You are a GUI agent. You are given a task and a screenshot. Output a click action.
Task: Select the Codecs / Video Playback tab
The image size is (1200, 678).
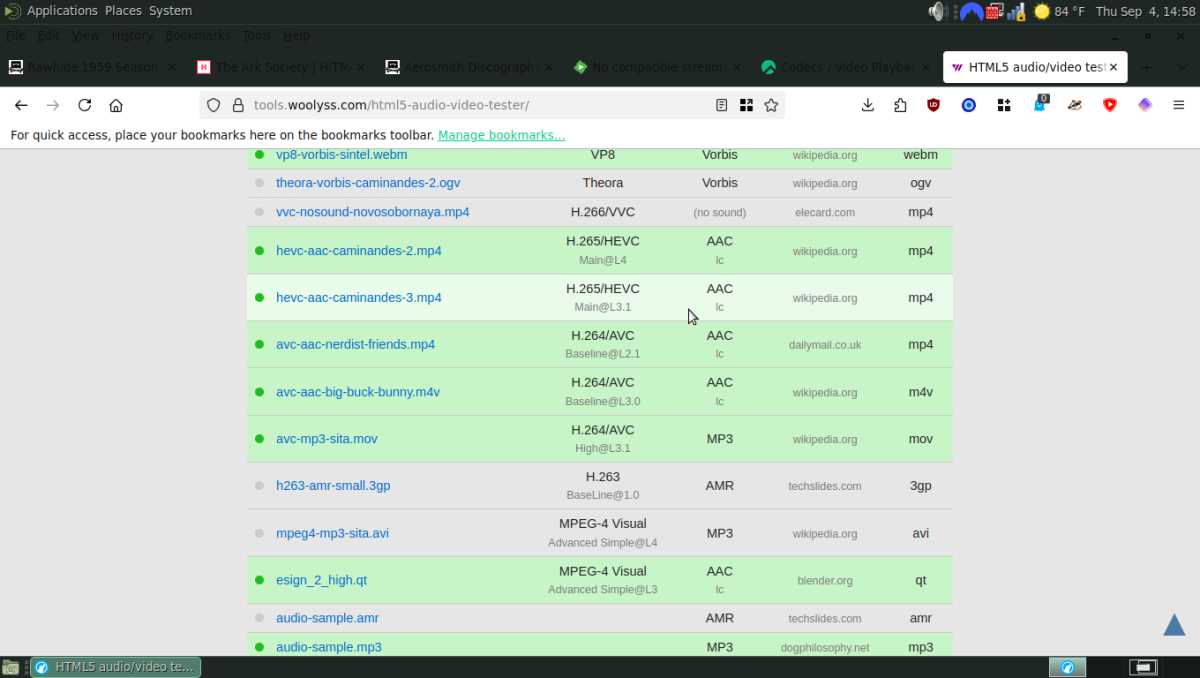click(843, 67)
